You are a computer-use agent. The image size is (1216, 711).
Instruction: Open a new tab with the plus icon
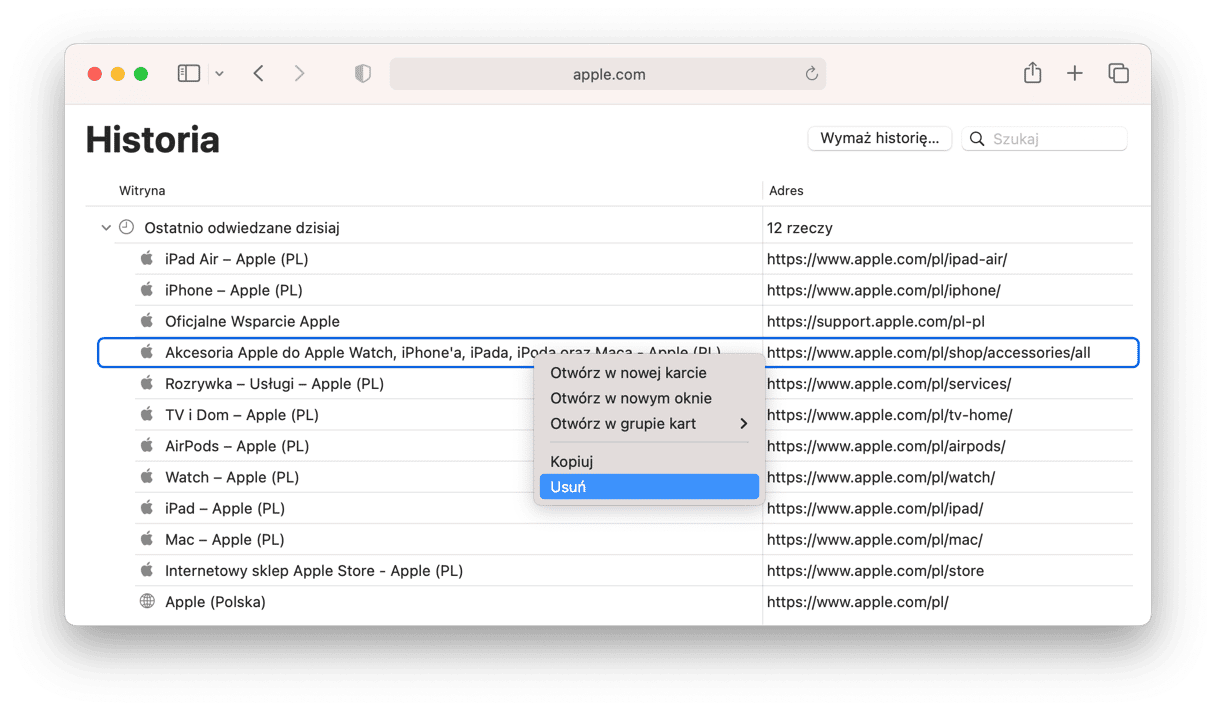pos(1074,74)
